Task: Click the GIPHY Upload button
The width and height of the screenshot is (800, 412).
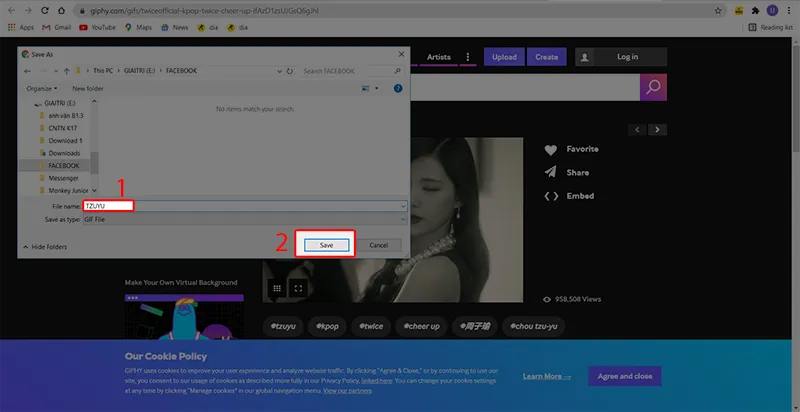Action: 504,57
